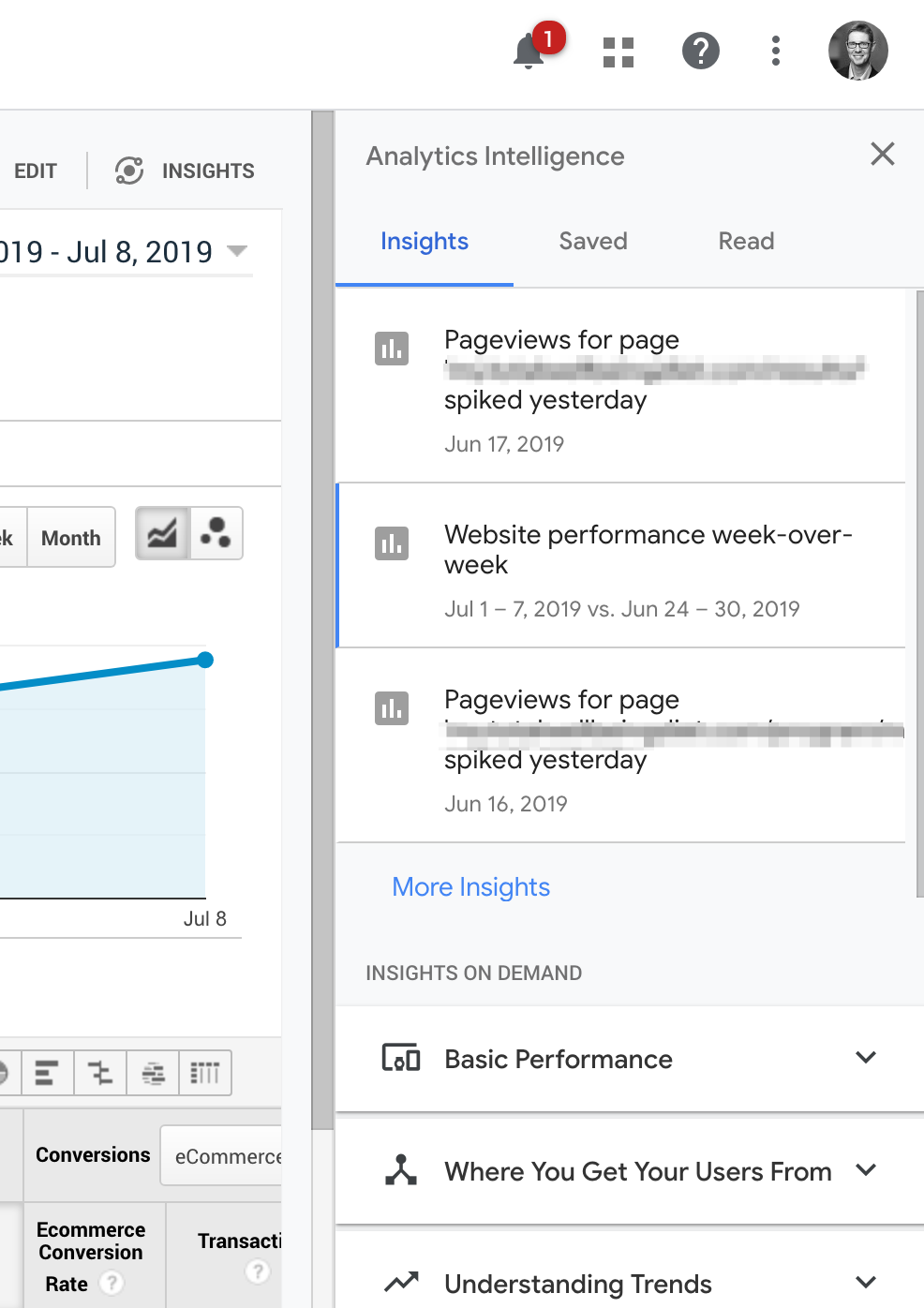The height and width of the screenshot is (1308, 924).
Task: Open the eCommerce conversions dropdown
Action: (222, 1156)
